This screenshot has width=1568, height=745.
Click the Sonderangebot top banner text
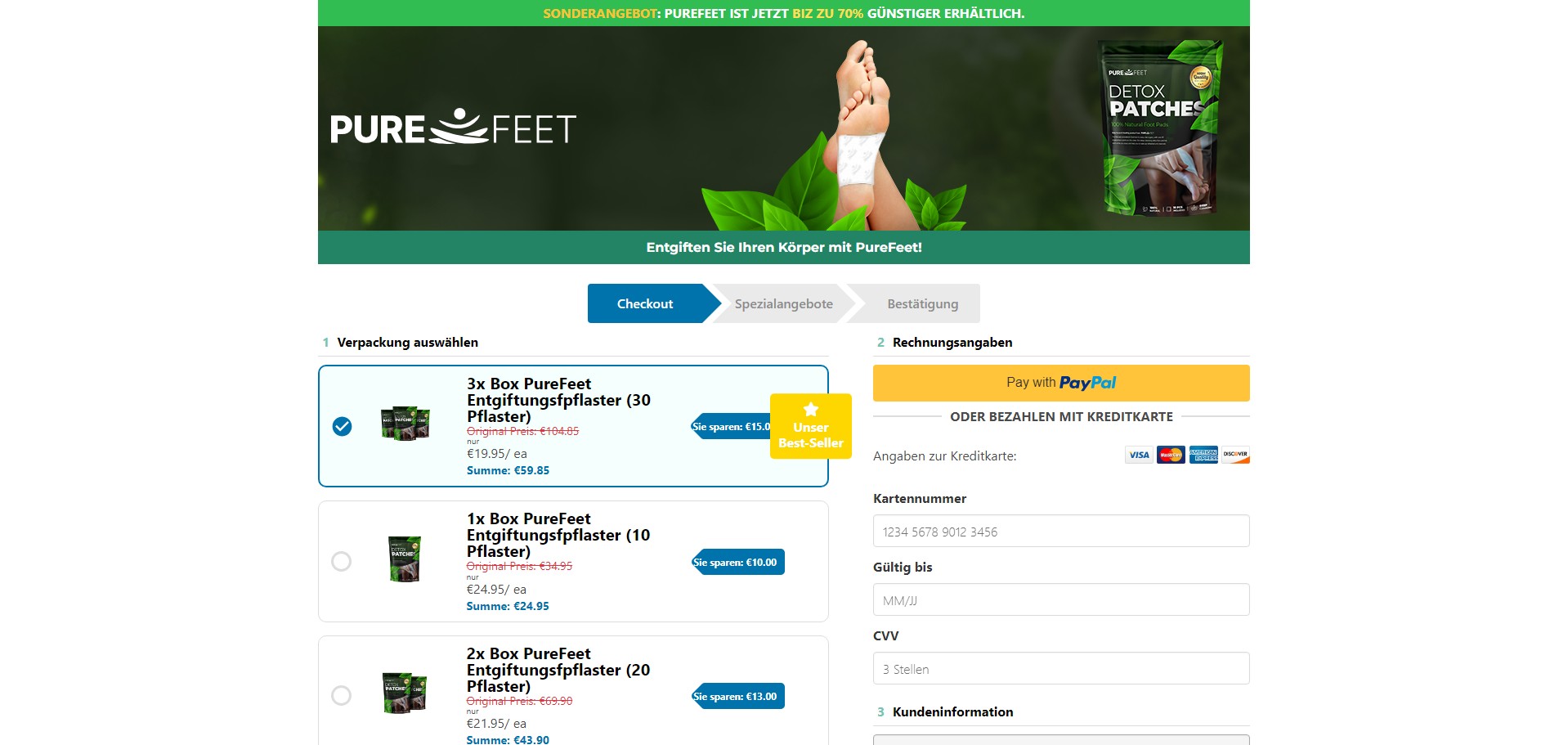tap(783, 13)
